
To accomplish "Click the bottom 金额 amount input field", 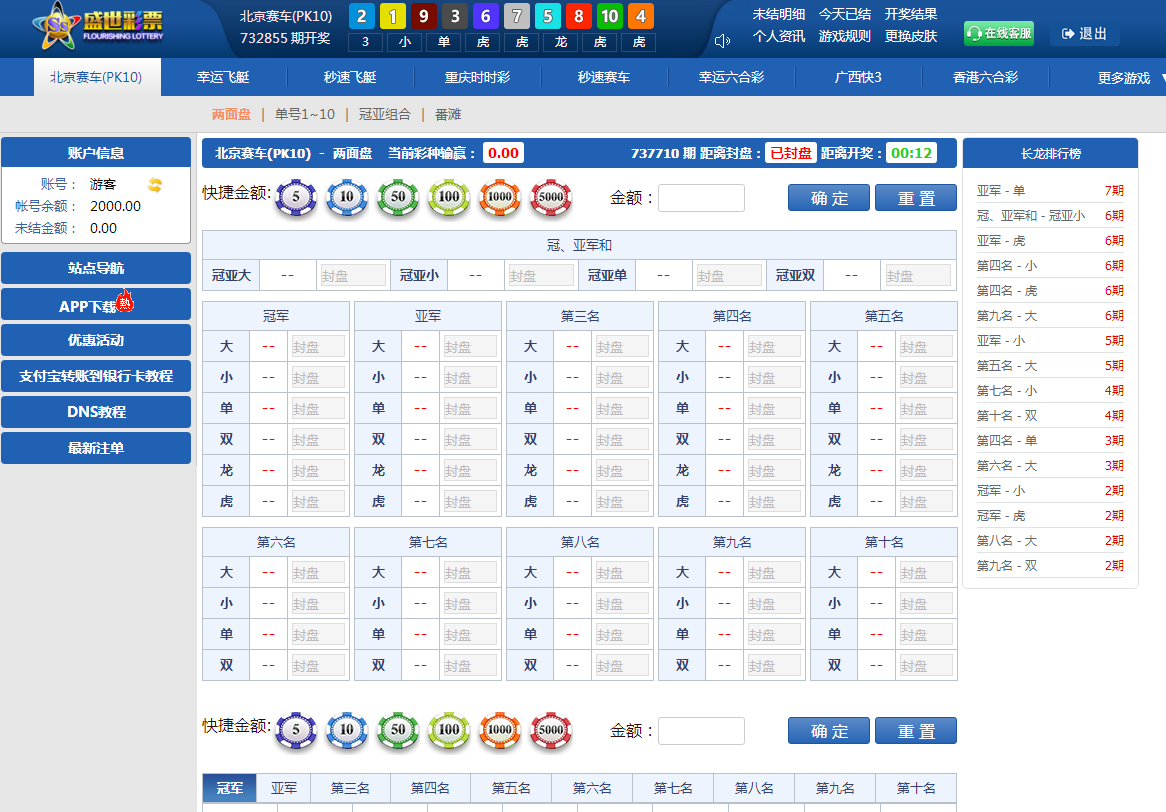I will [701, 731].
